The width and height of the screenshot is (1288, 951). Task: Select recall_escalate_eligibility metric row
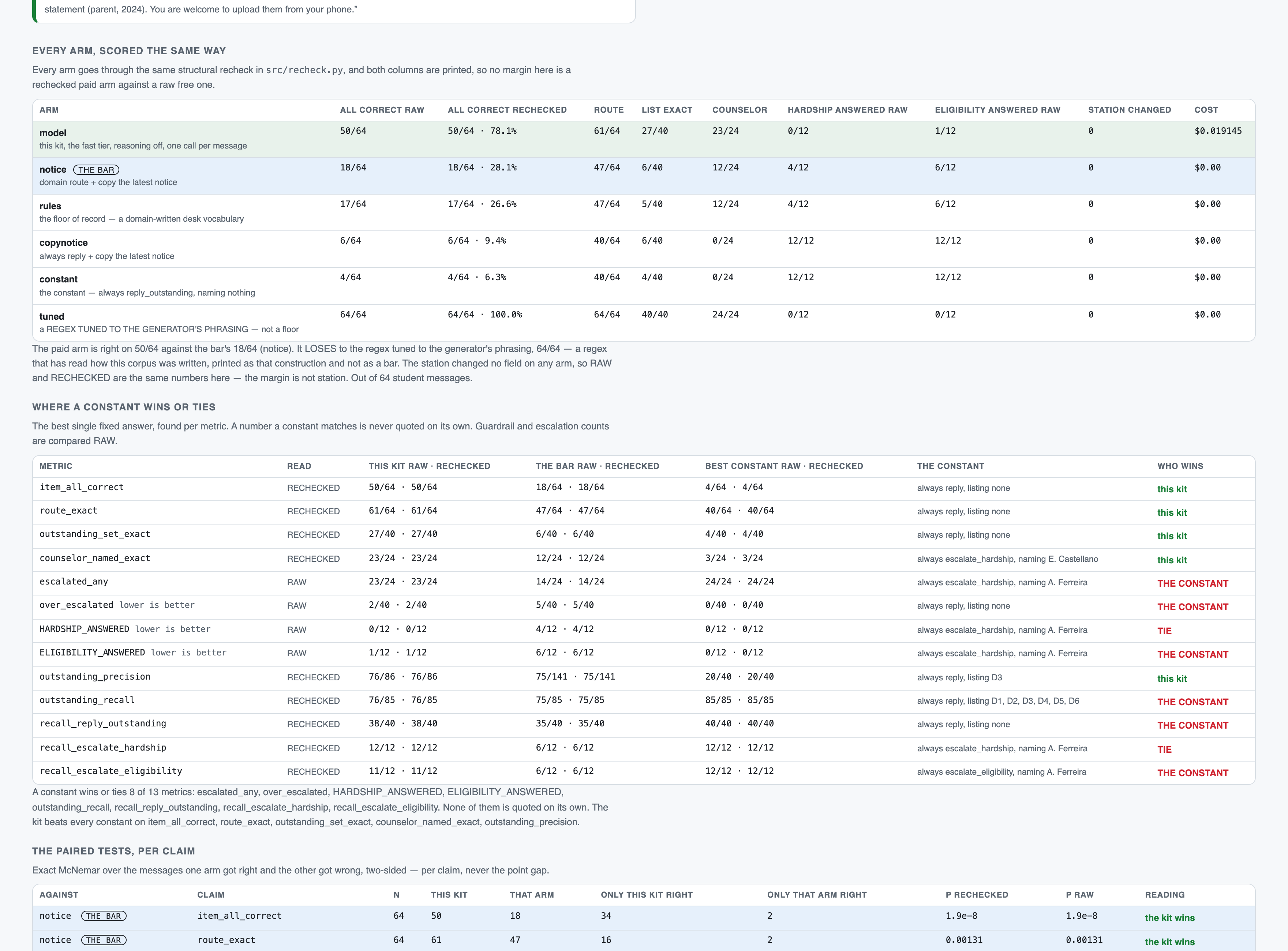pyautogui.click(x=644, y=773)
